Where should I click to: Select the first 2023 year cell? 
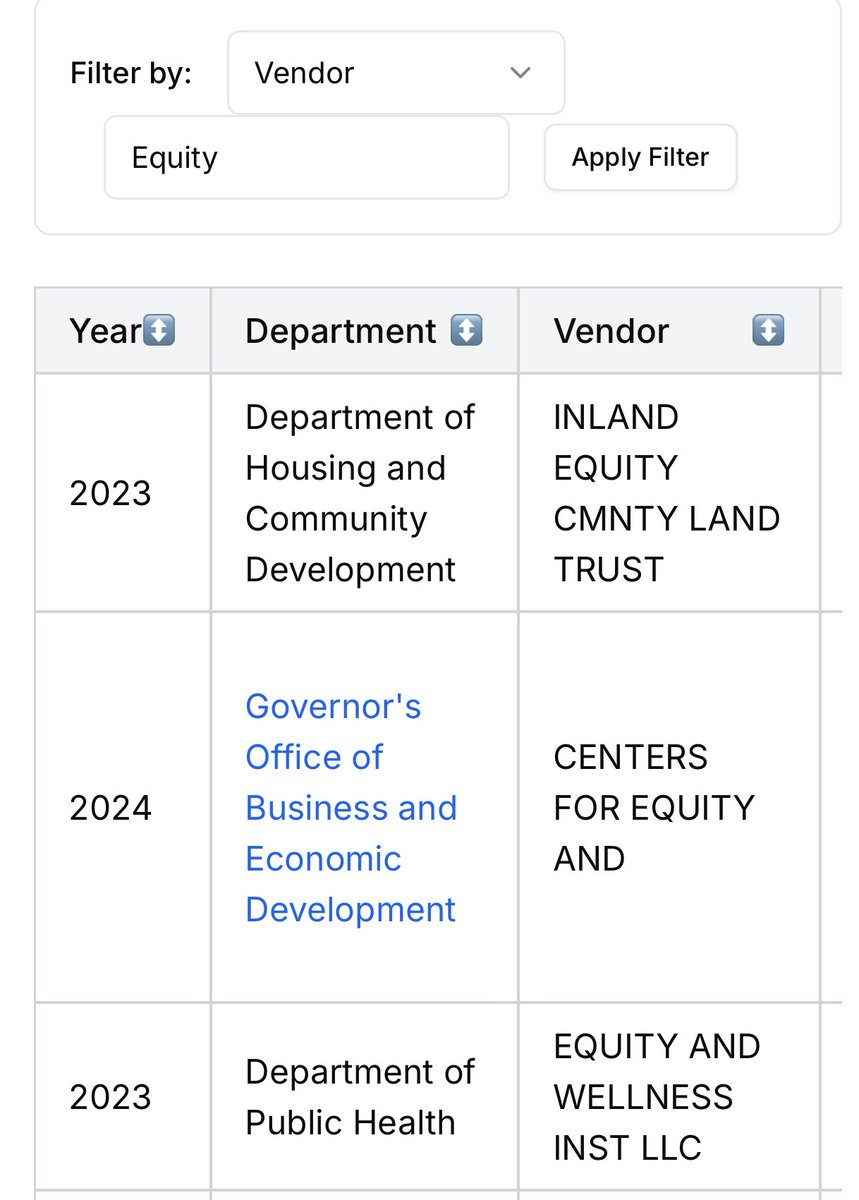pyautogui.click(x=110, y=493)
